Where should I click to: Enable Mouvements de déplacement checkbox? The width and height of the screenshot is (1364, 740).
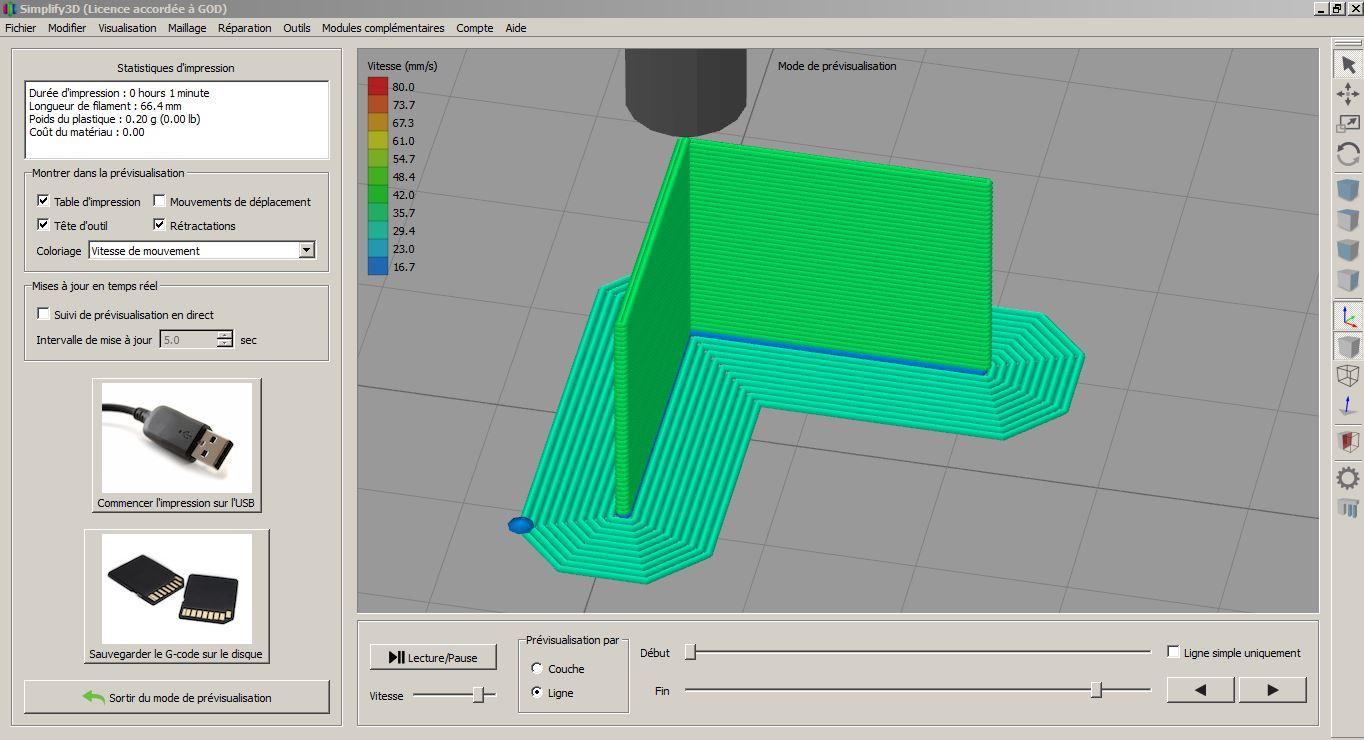(159, 201)
